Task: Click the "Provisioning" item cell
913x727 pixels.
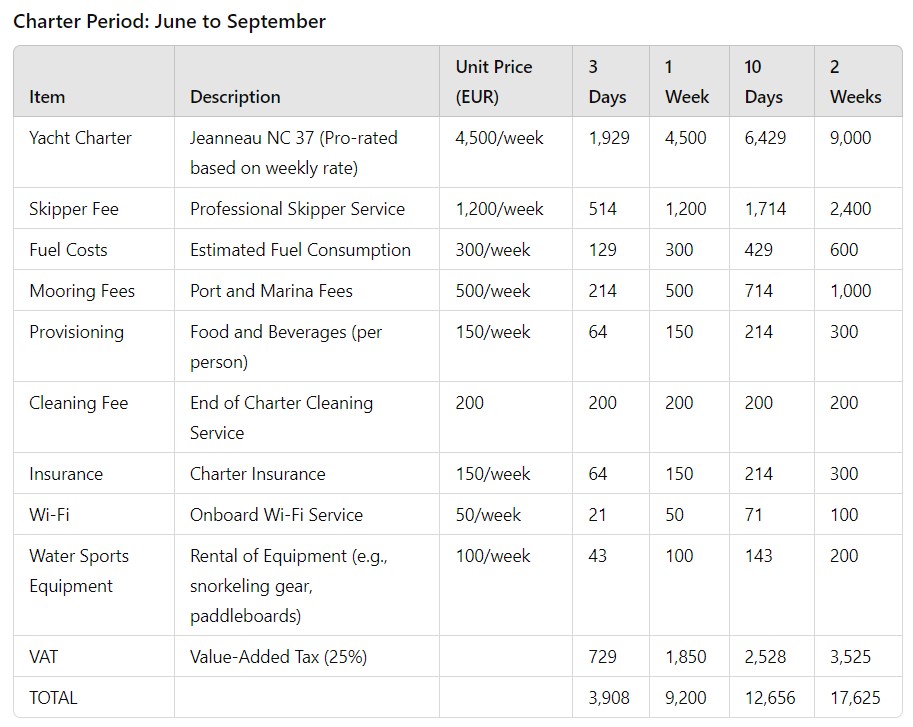Action: (76, 332)
